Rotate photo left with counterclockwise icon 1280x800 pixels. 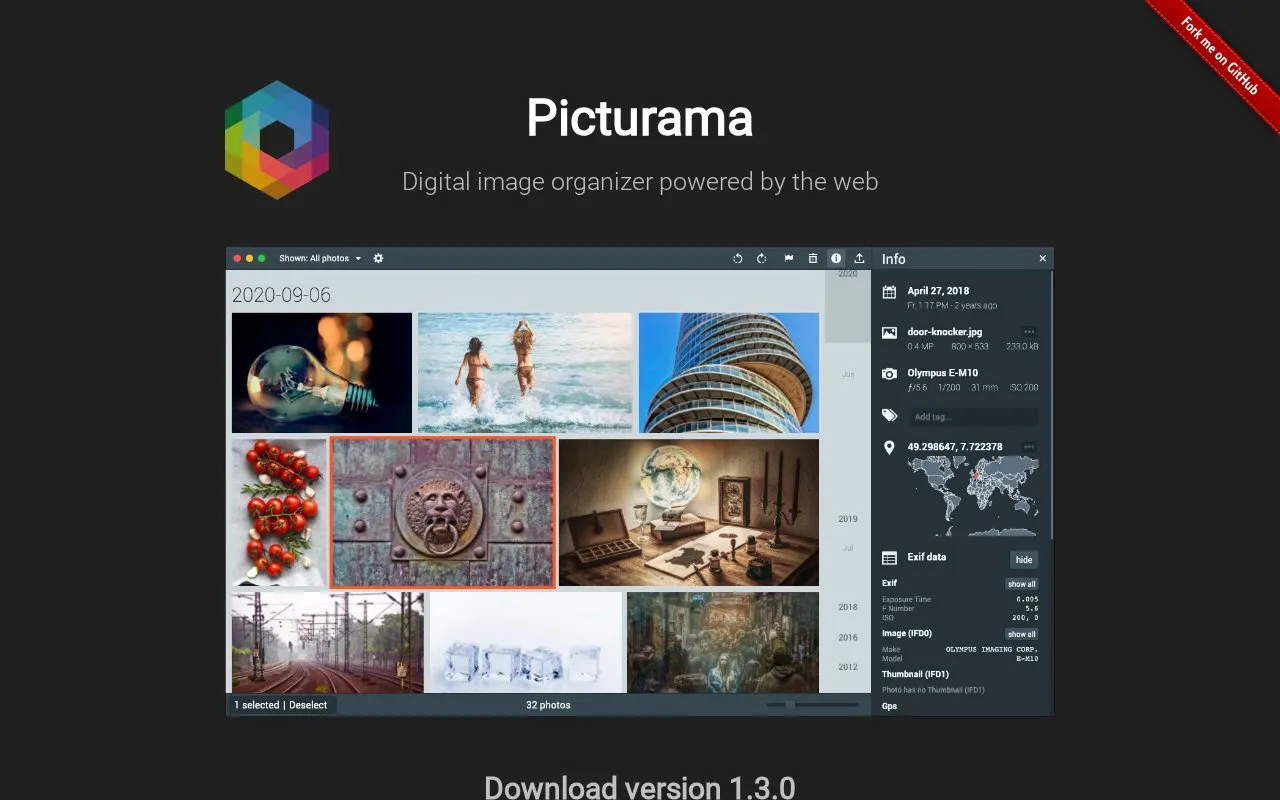pos(738,258)
